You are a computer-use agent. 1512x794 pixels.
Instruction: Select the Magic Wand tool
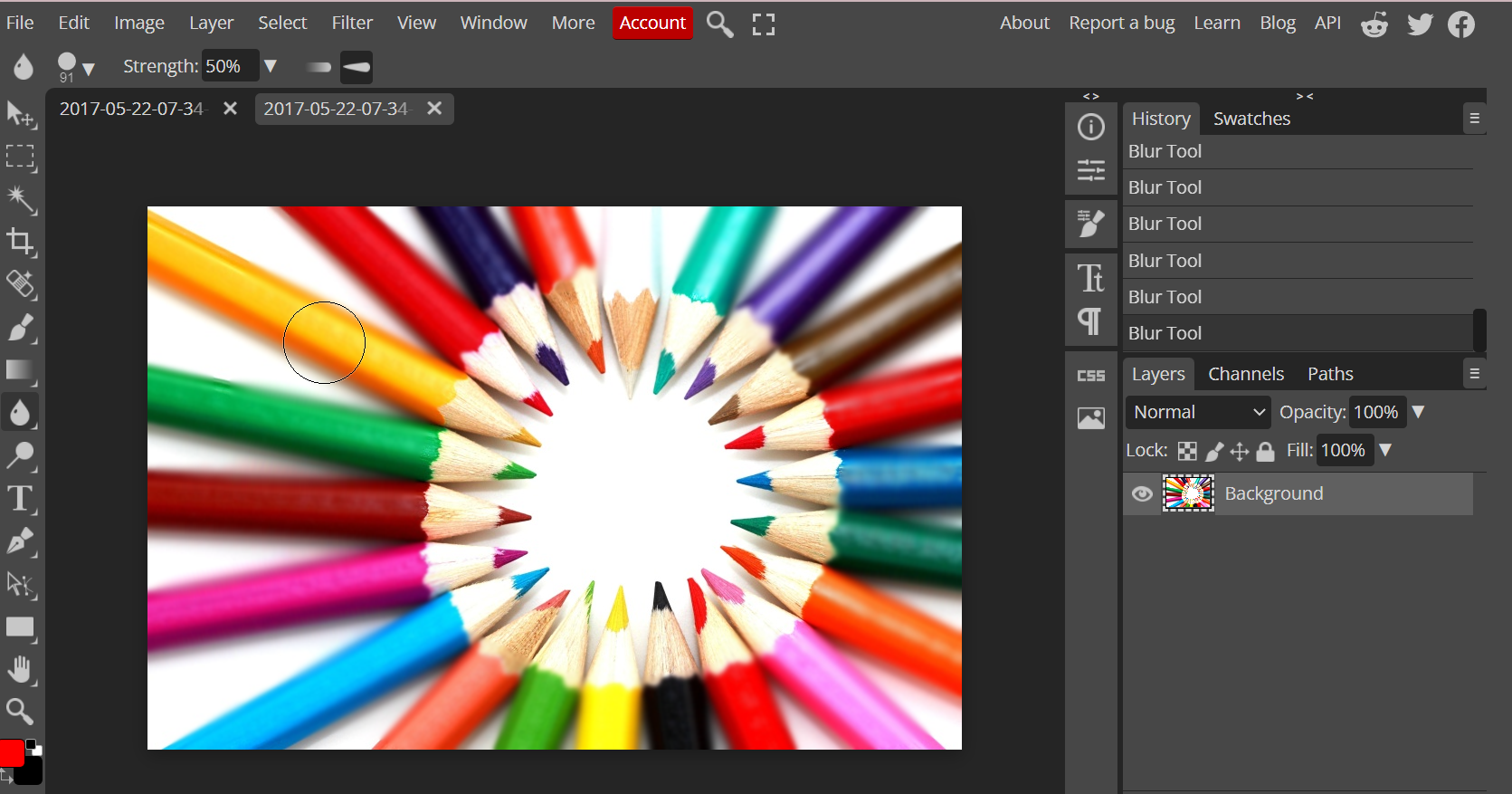click(20, 200)
